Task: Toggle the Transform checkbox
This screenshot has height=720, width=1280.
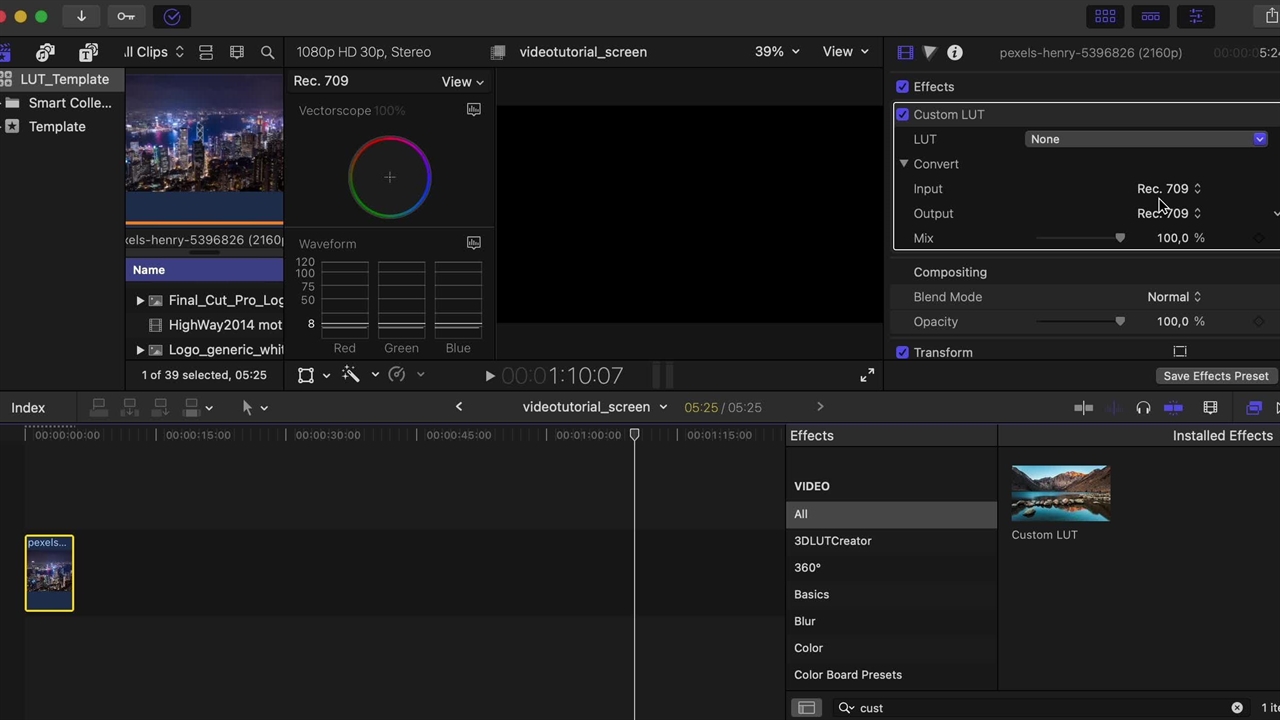Action: tap(903, 353)
